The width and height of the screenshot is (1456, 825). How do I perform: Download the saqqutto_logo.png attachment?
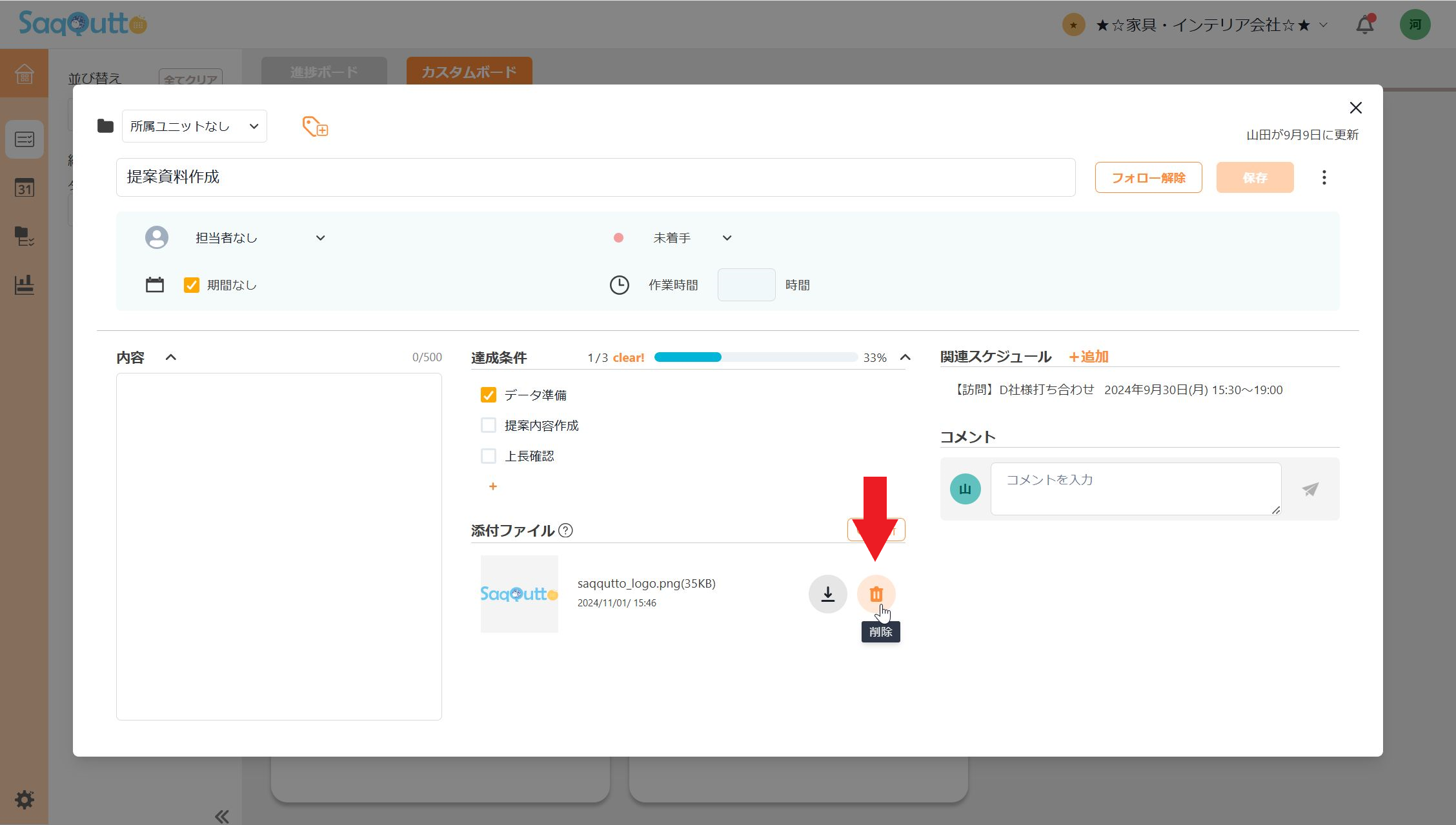[827, 594]
